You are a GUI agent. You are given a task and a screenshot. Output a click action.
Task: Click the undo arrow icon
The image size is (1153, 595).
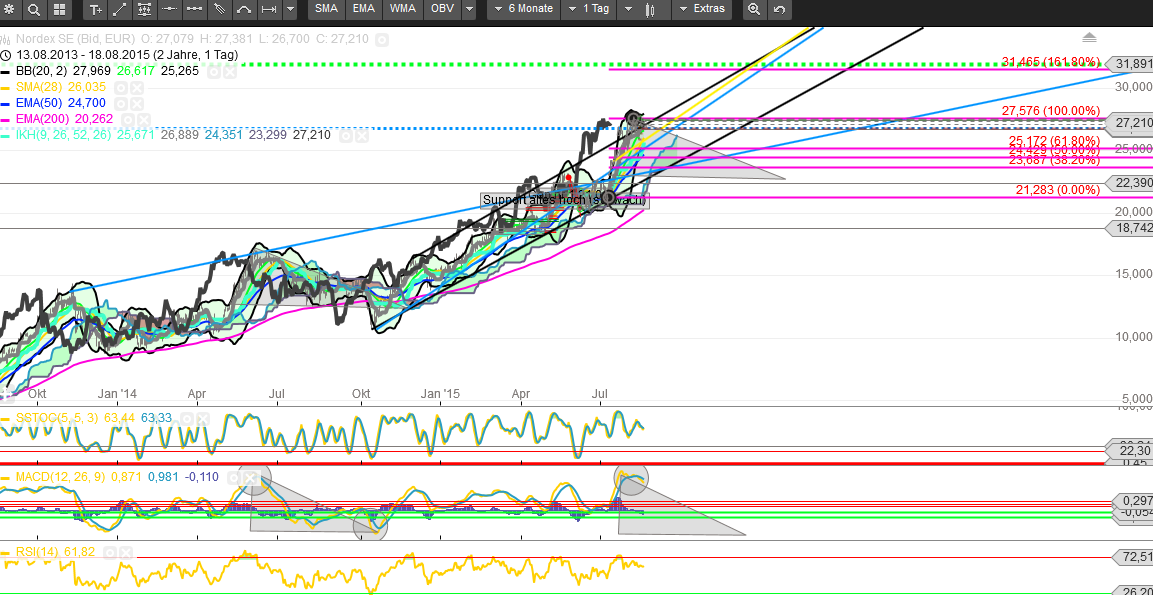tap(779, 10)
